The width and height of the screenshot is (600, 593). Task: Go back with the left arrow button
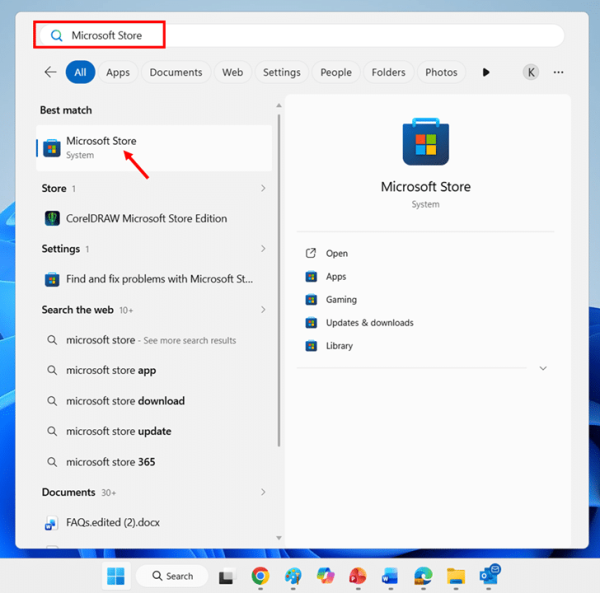tap(50, 72)
